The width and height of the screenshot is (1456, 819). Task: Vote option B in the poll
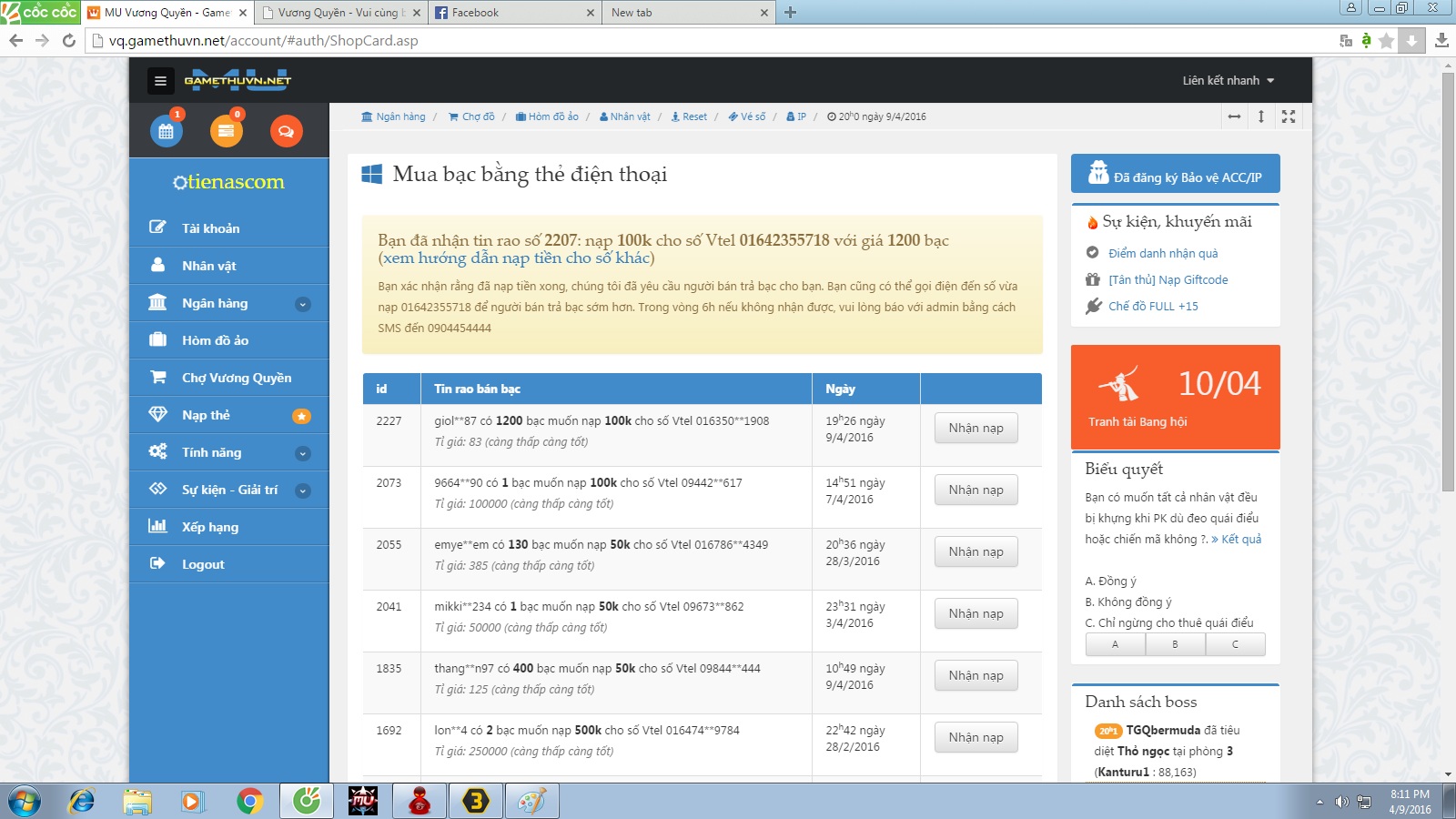coord(1175,644)
